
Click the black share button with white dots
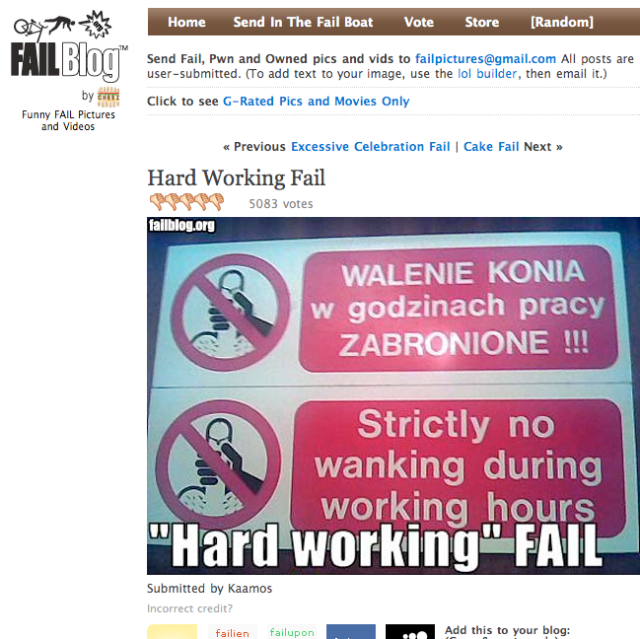410,632
